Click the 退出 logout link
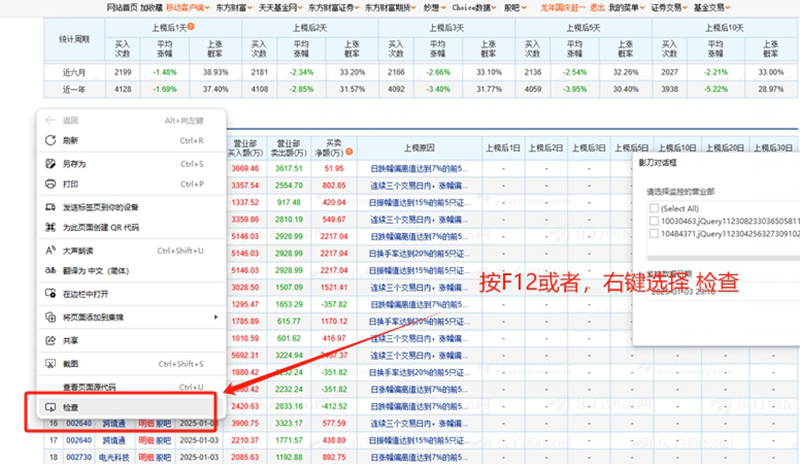 tap(597, 8)
